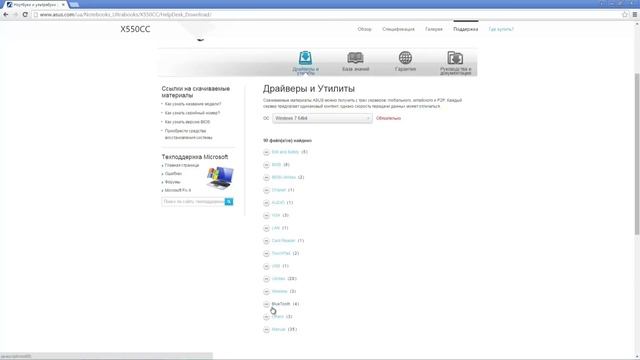Image resolution: width=640 pixels, height=360 pixels.
Task: Expand the Card Reader category circle
Action: tap(266, 241)
